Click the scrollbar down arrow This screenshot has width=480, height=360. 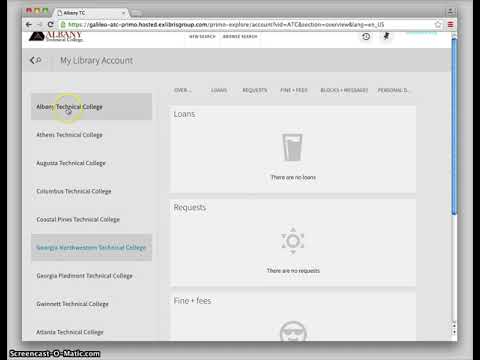(x=454, y=332)
